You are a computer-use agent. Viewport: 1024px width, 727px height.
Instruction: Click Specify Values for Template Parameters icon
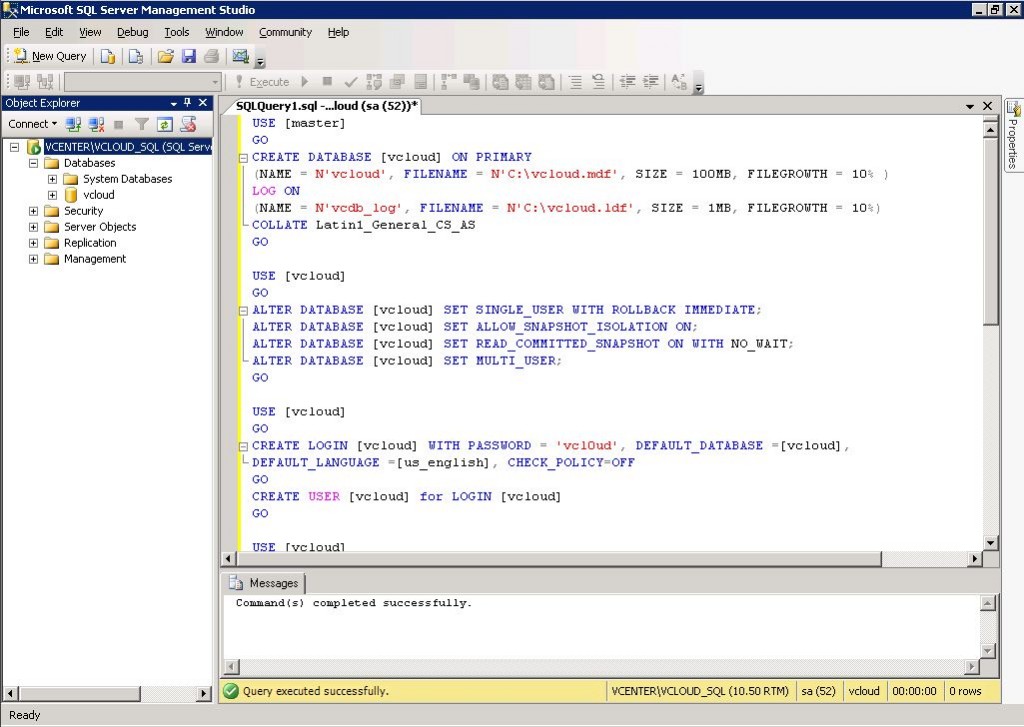(679, 82)
